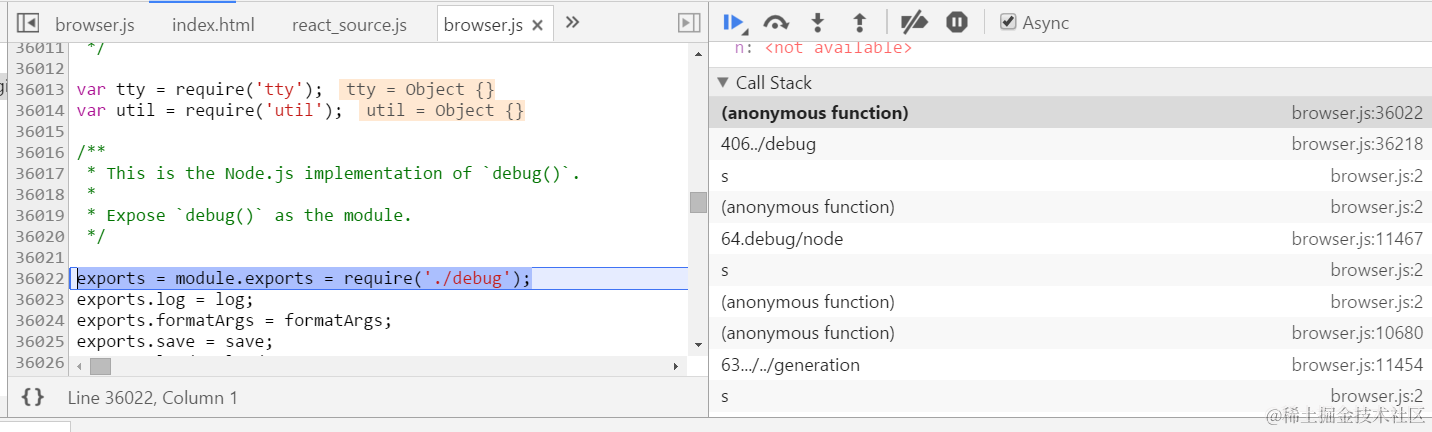The image size is (1432, 432).
Task: Click the "var util = require('util')" statement
Action: [210, 110]
